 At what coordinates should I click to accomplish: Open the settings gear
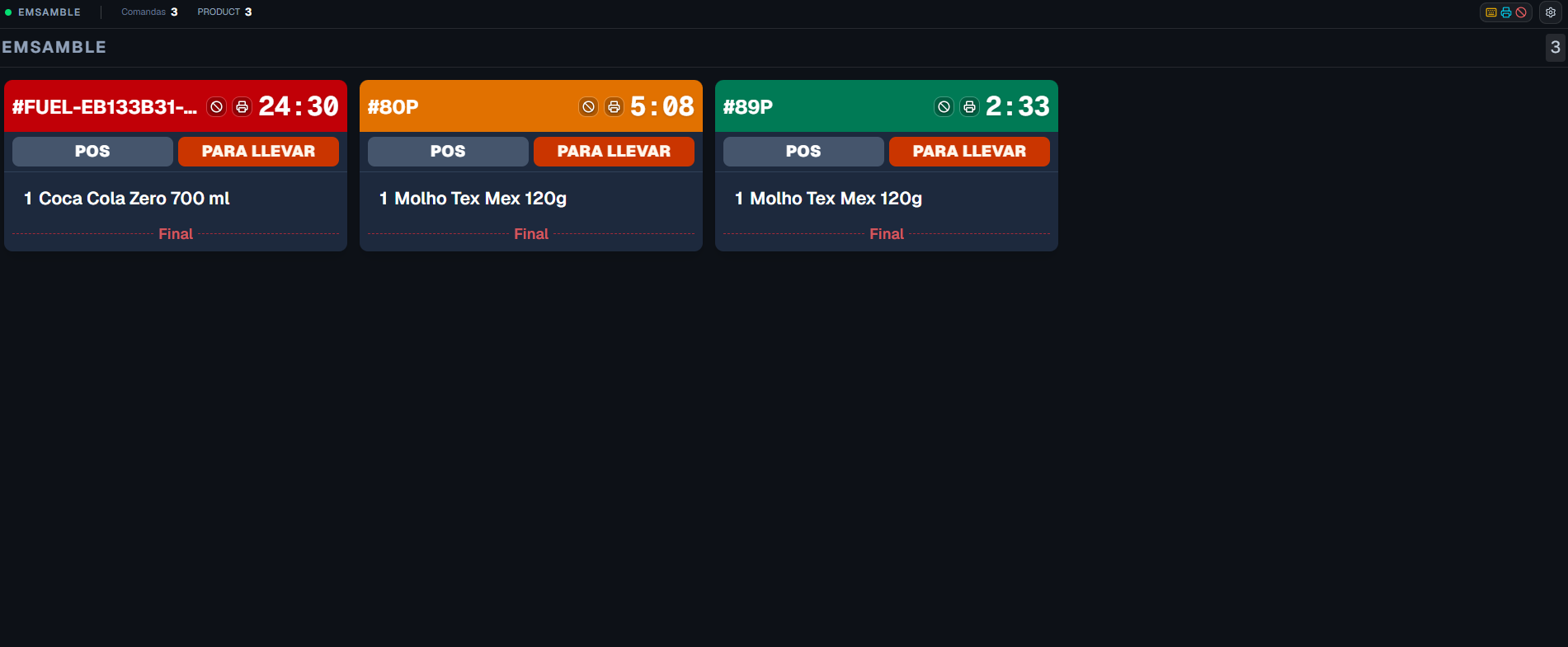tap(1550, 12)
